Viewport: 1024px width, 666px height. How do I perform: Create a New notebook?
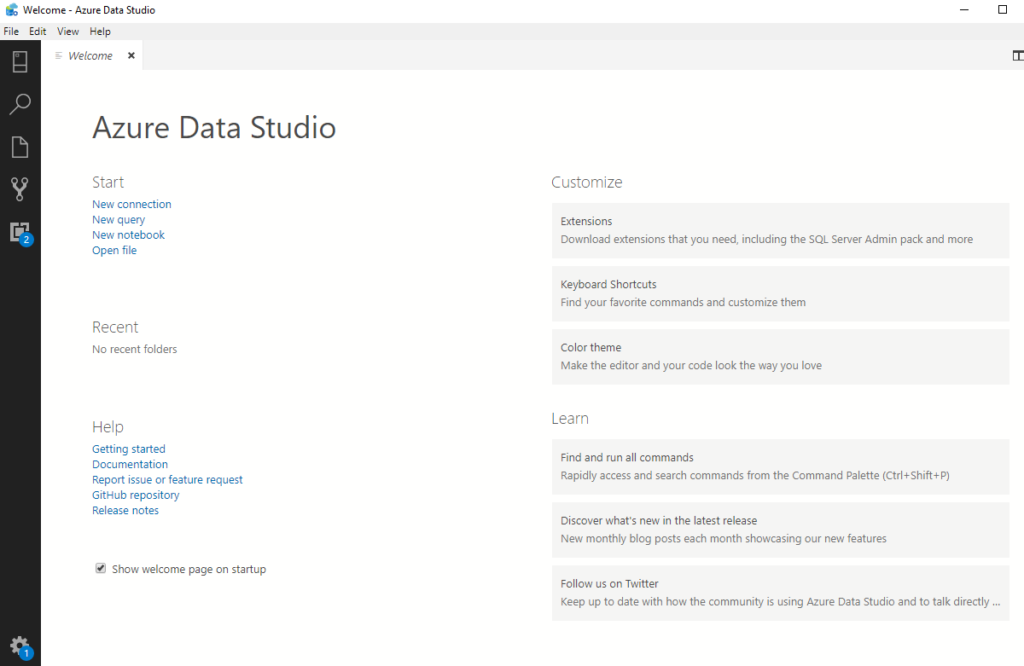(x=128, y=234)
